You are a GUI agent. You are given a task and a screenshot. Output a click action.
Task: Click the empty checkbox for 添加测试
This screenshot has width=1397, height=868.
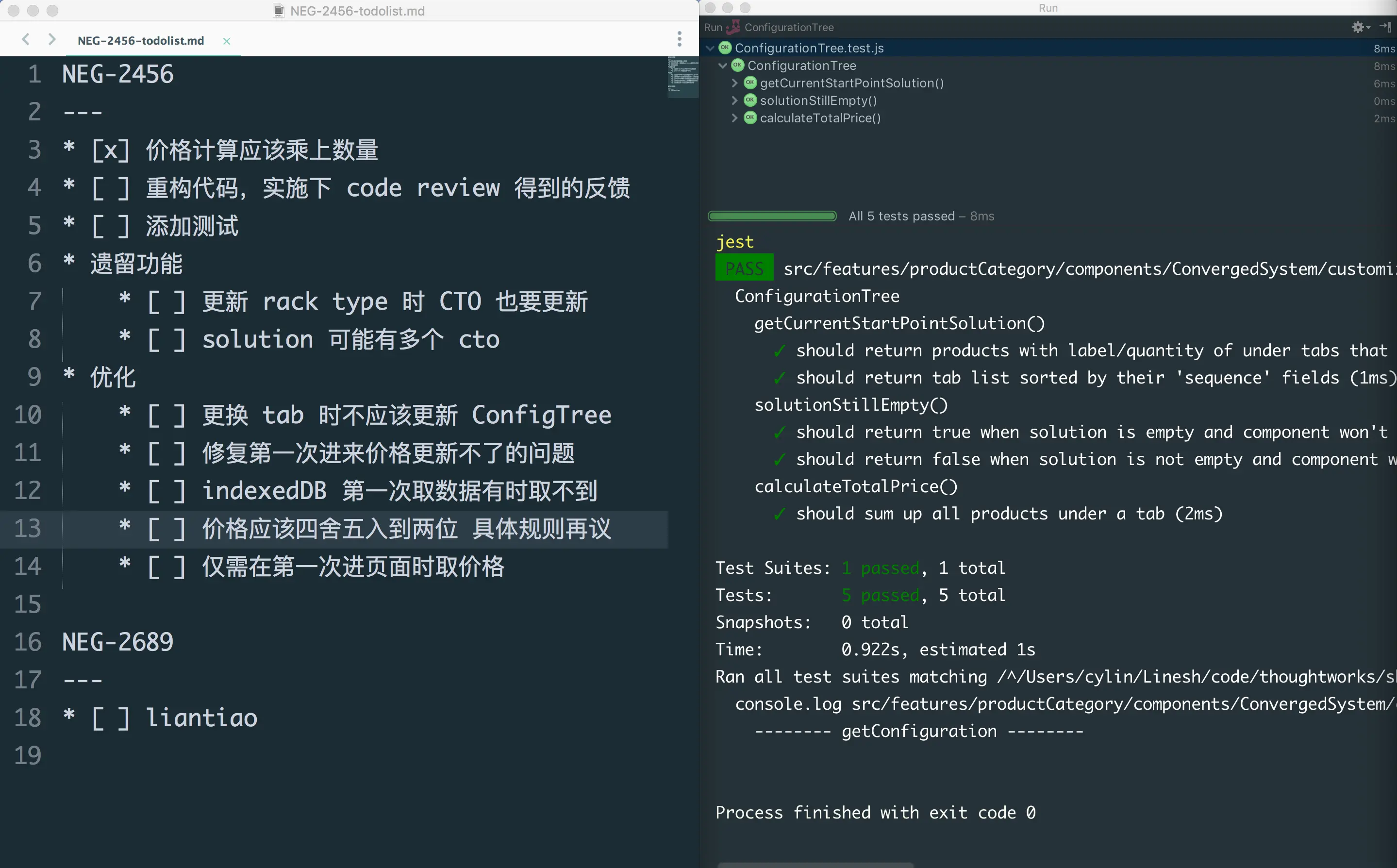(x=110, y=226)
